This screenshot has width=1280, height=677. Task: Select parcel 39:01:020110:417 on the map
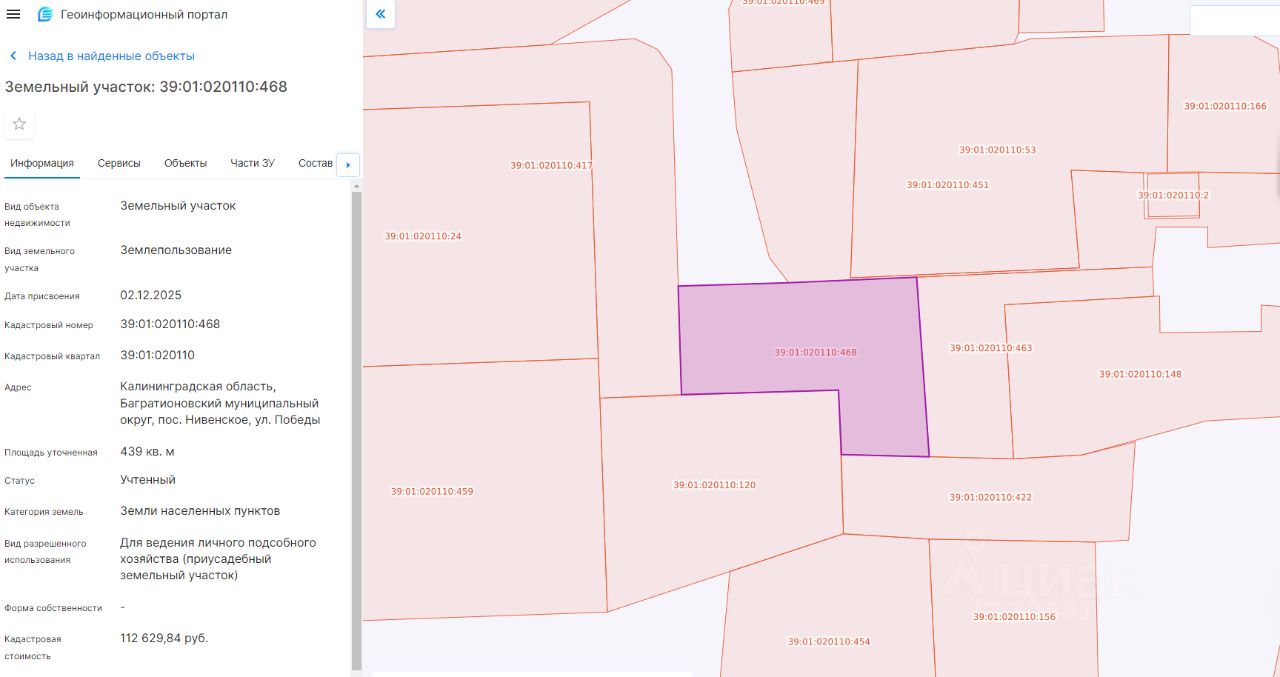point(552,165)
